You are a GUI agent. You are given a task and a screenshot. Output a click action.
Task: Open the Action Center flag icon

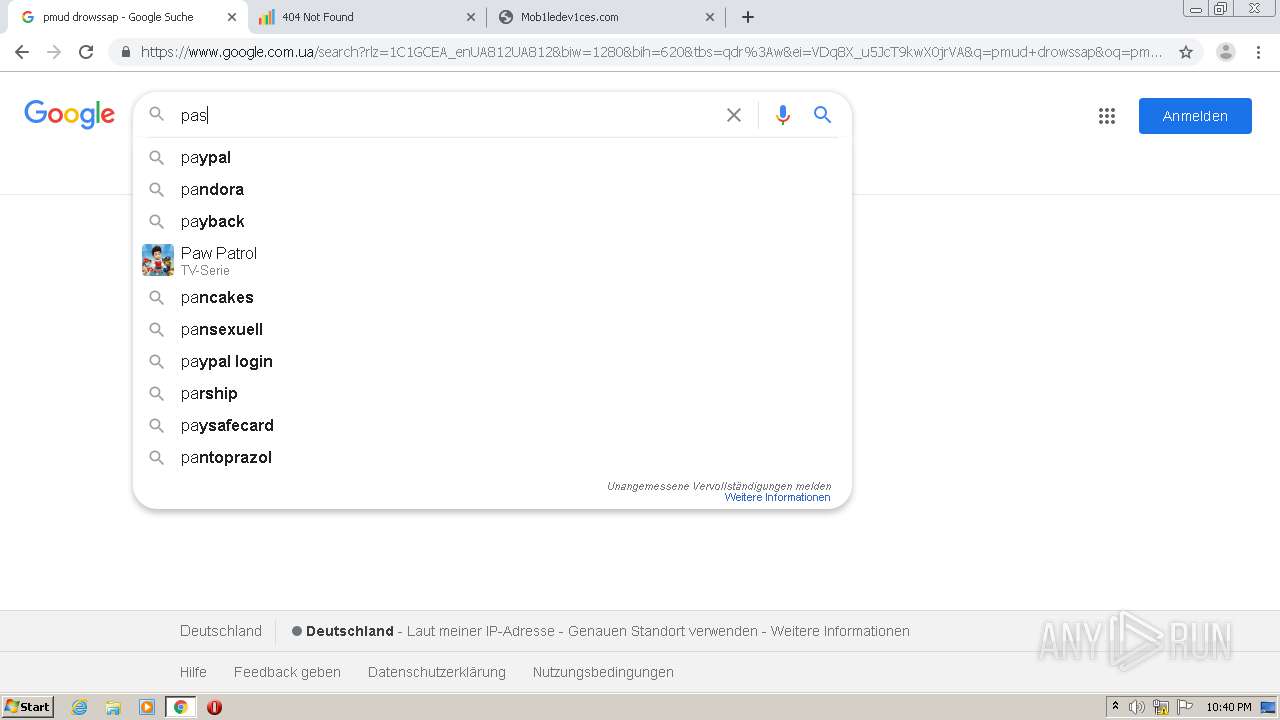[1185, 707]
